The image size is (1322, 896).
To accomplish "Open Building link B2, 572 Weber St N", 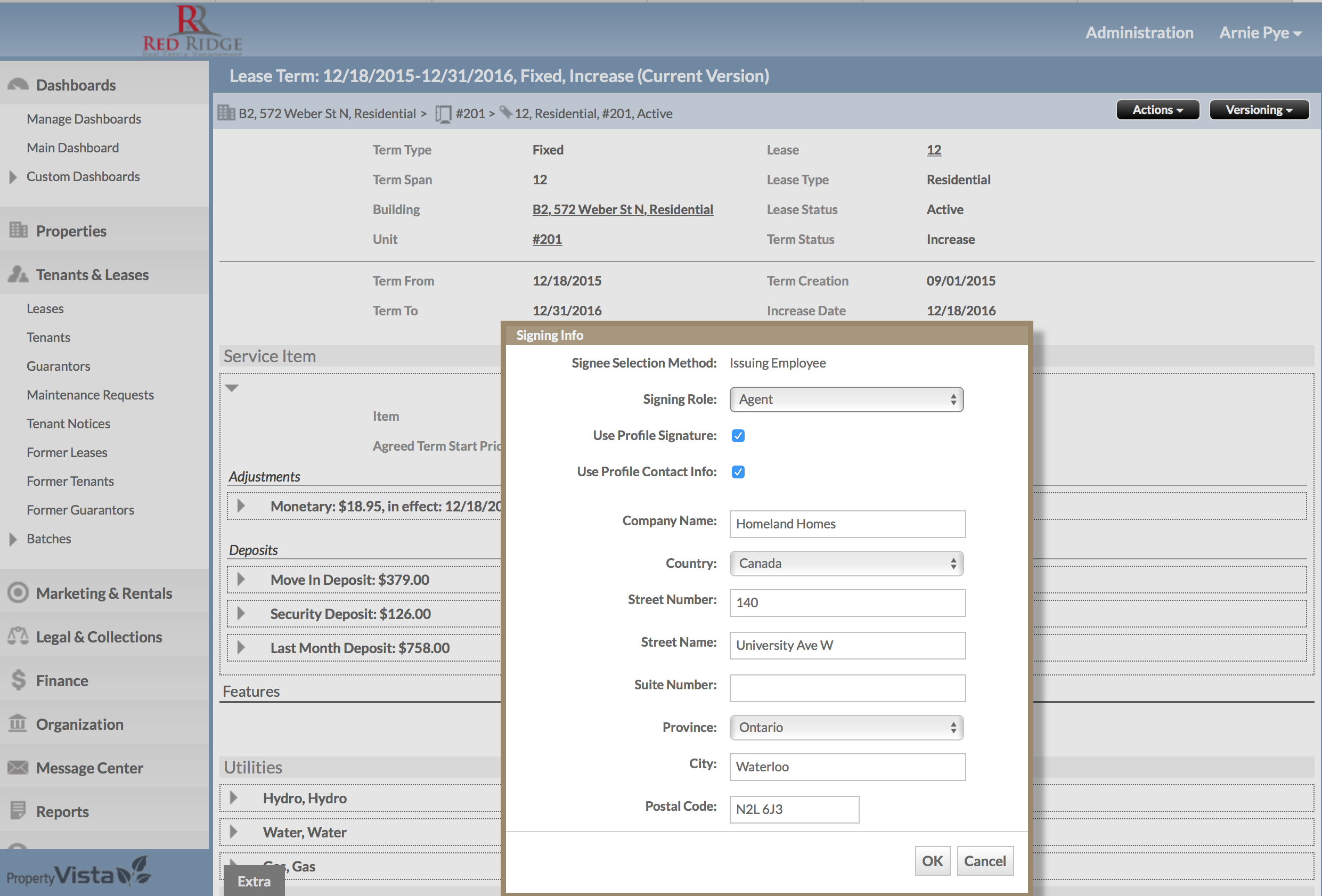I will click(x=622, y=209).
